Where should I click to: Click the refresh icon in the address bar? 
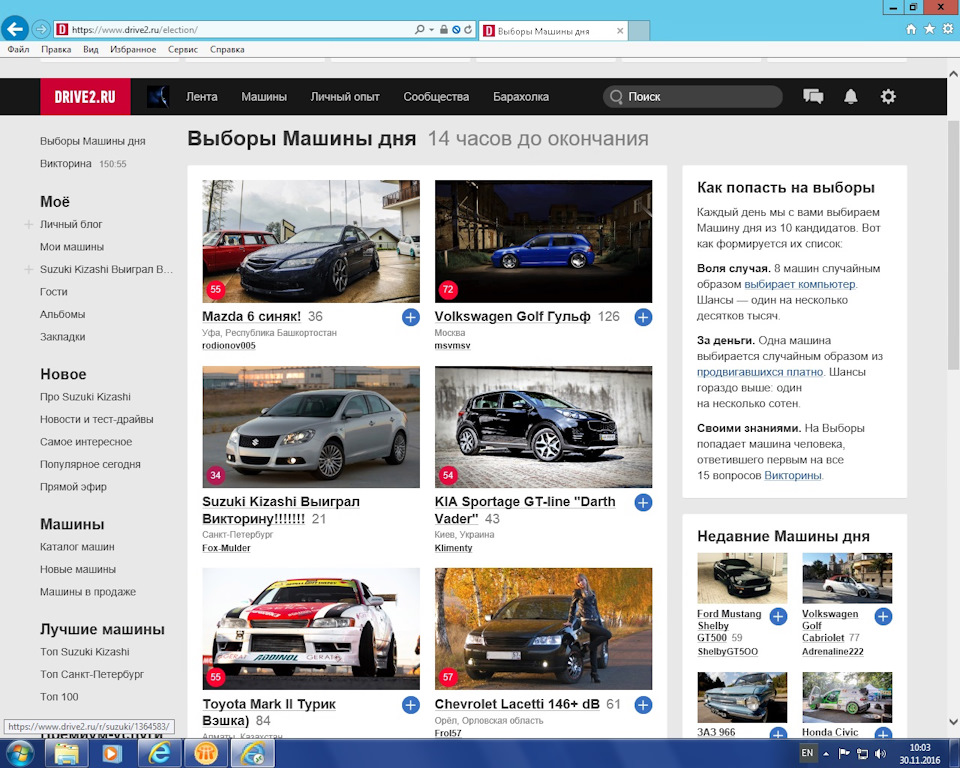[468, 29]
